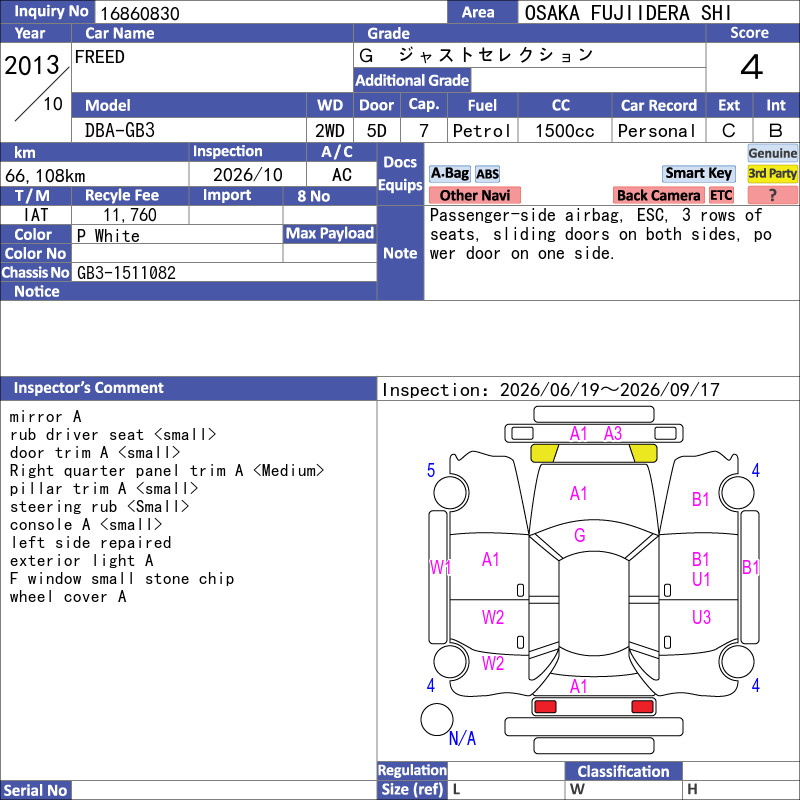Viewport: 800px width, 800px height.
Task: Click the G windshield mark on diagram
Action: click(580, 535)
